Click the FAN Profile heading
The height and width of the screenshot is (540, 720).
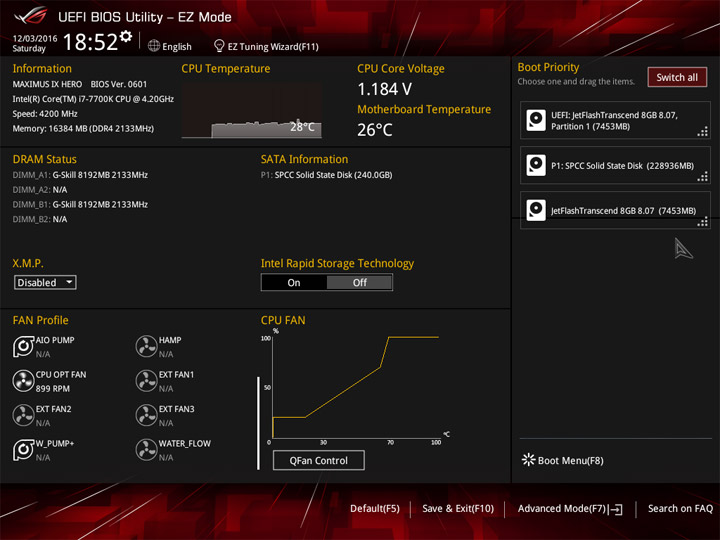coord(40,320)
